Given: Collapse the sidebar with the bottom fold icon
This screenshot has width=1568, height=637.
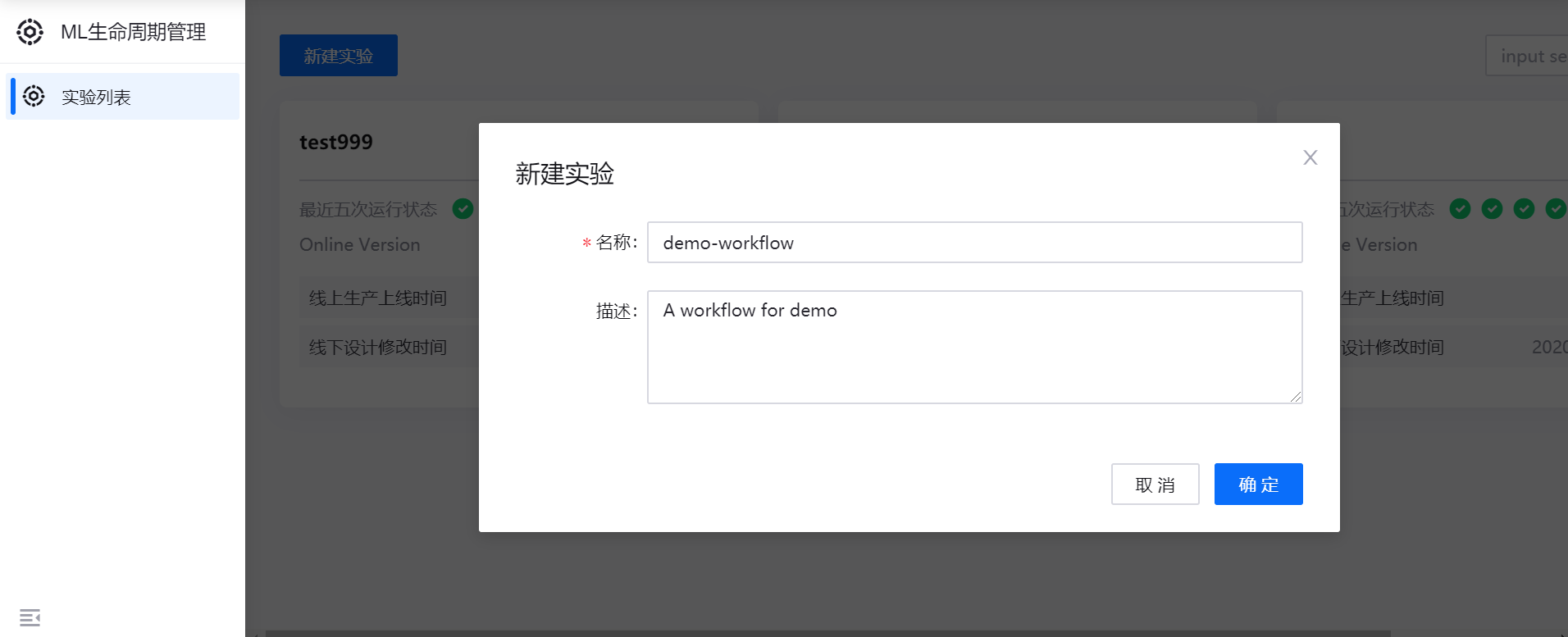Looking at the screenshot, I should tap(30, 617).
